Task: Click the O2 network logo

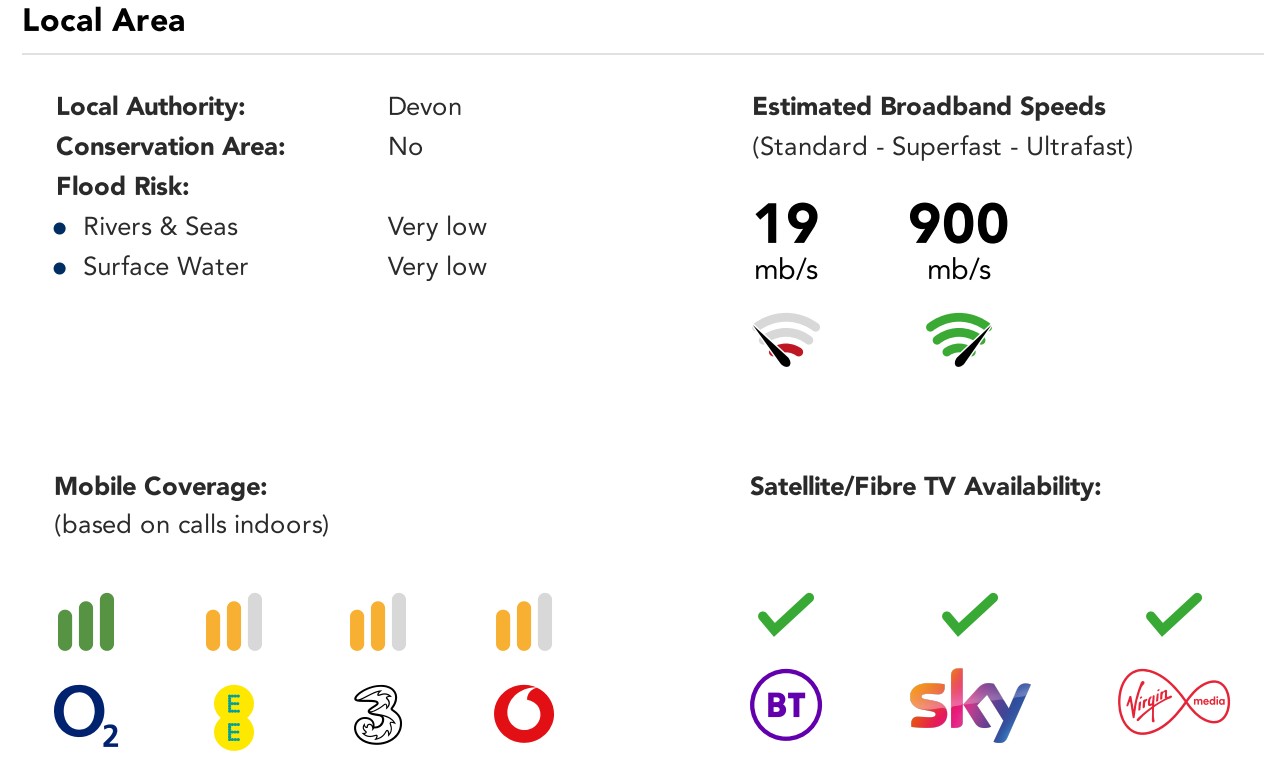Action: pos(85,716)
